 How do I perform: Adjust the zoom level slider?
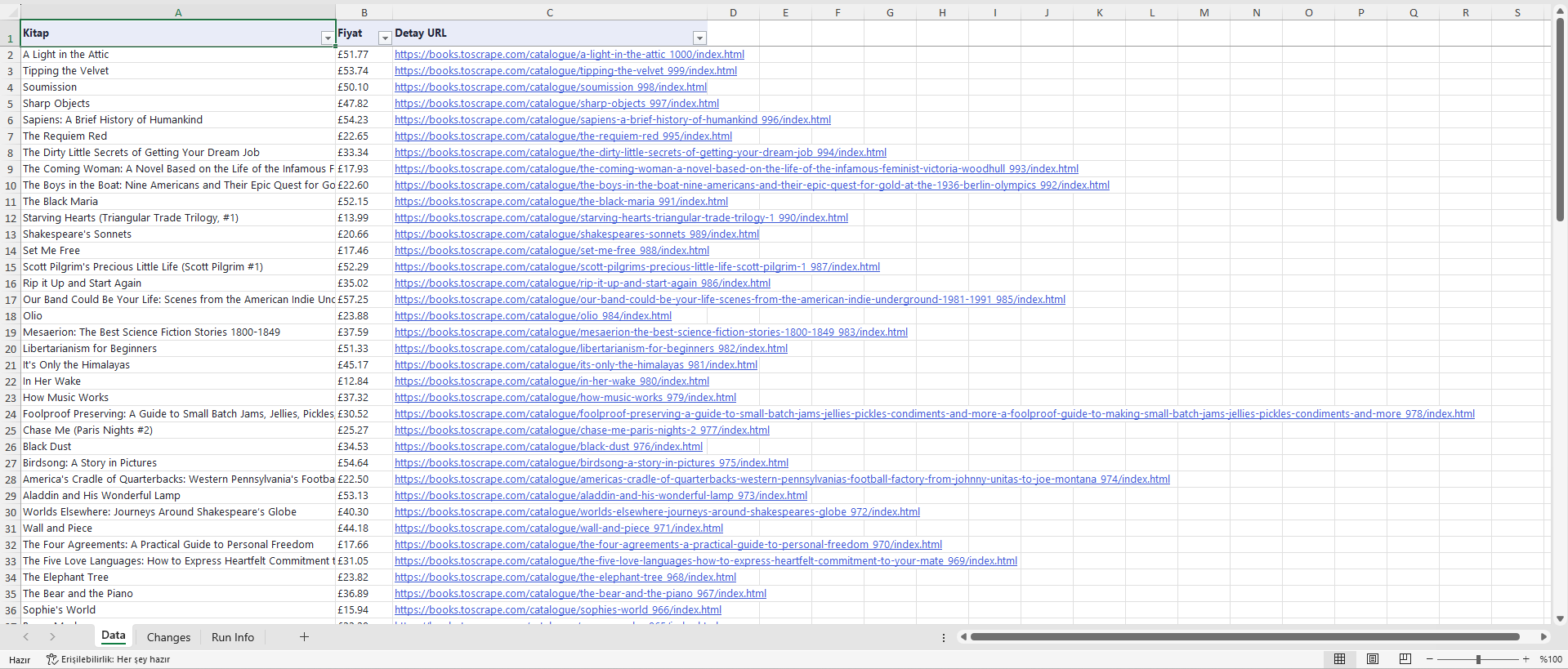1478,659
